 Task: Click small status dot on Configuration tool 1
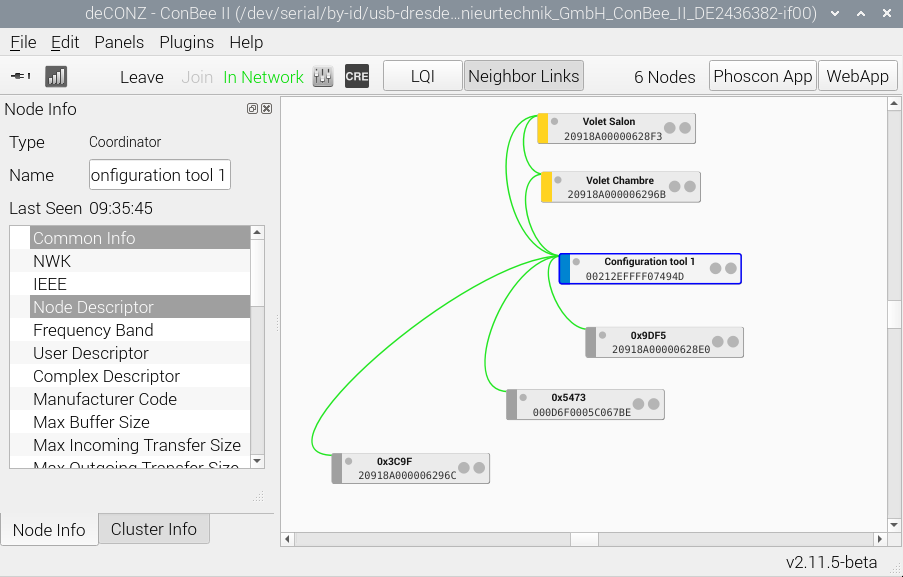click(x=576, y=262)
